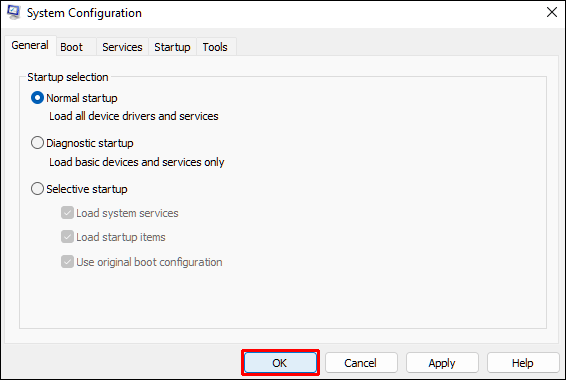Click the System Configuration title text

point(84,13)
